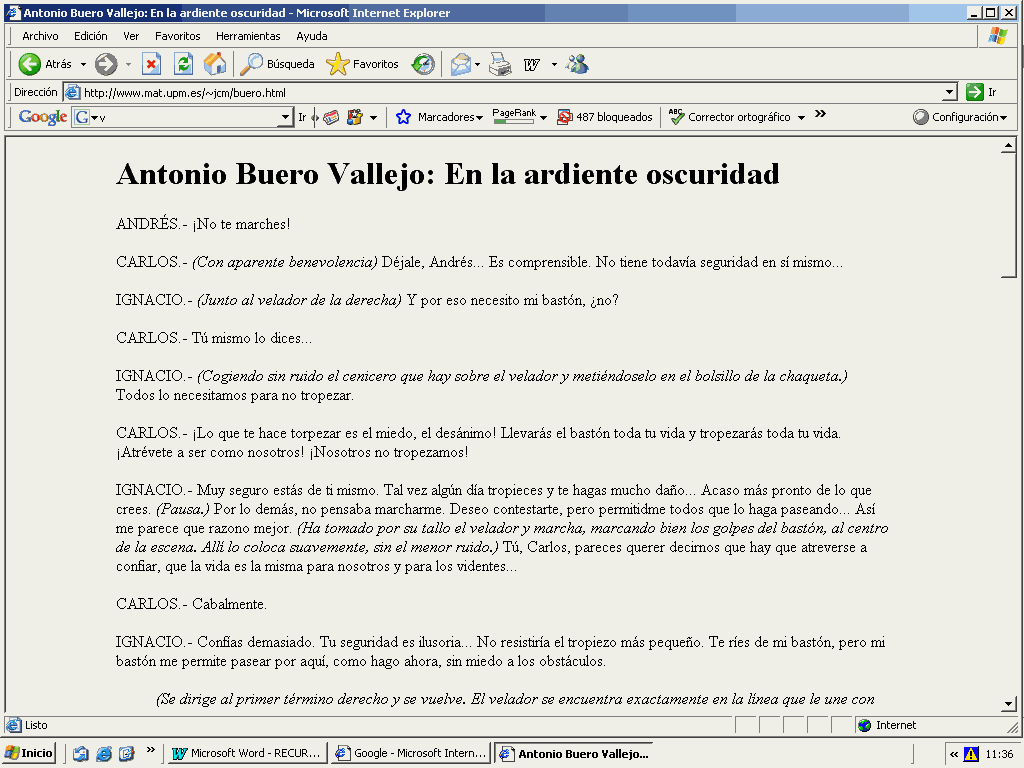
Task: Click the vertical scrollbar thumb
Action: (x=1008, y=216)
